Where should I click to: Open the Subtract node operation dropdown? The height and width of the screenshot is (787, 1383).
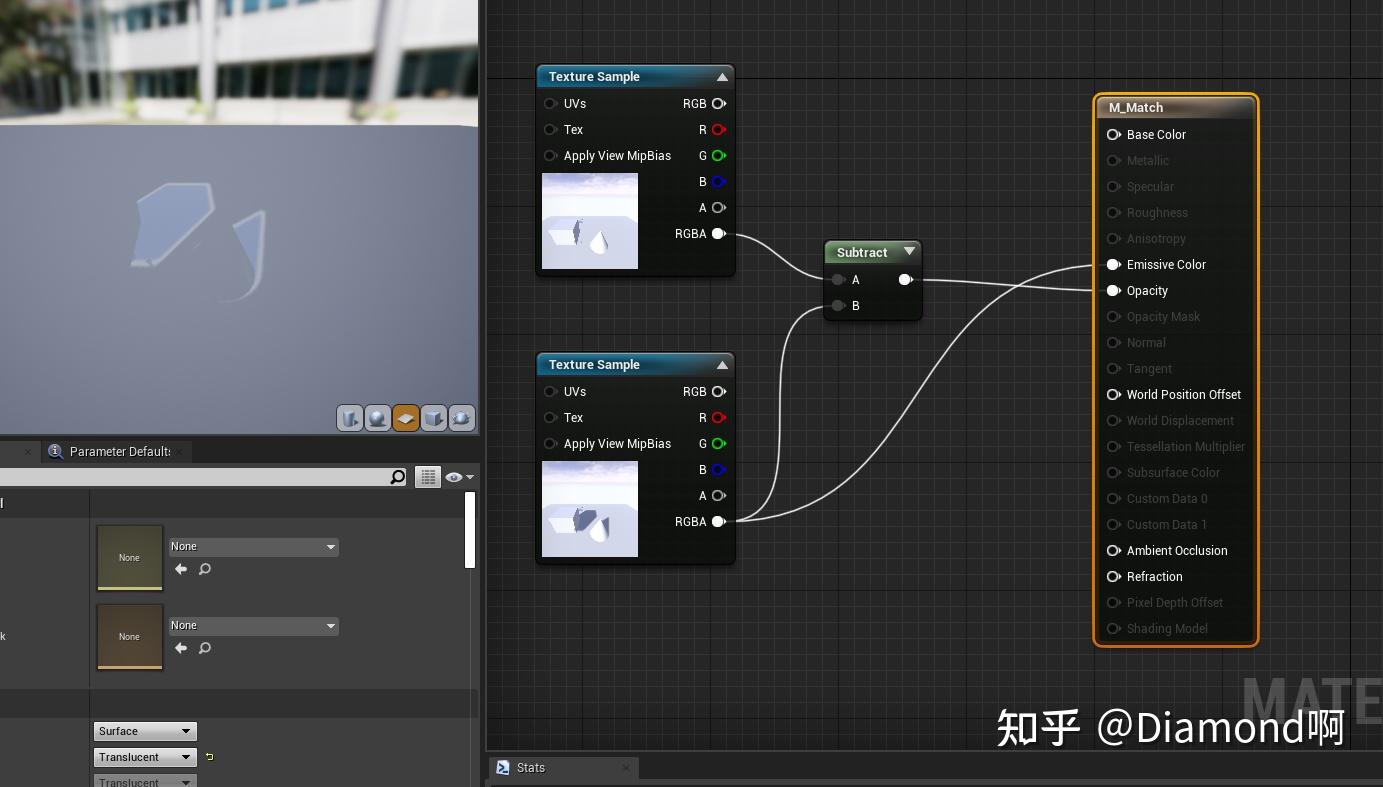[909, 252]
